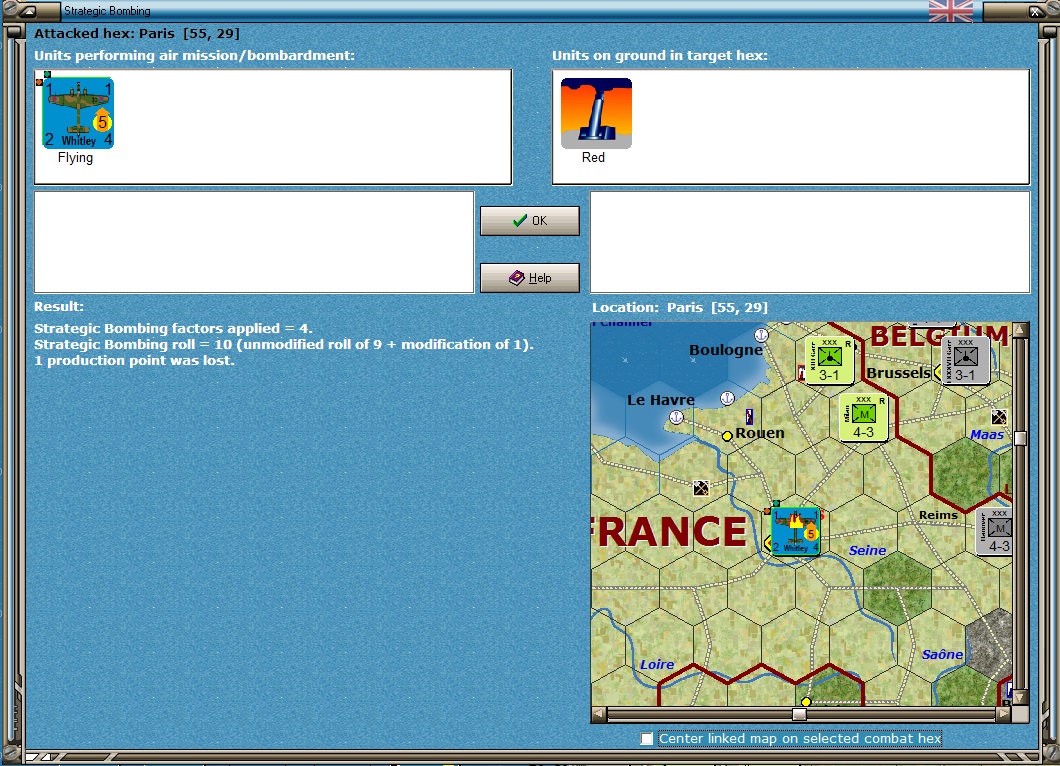1060x766 pixels.
Task: Click the gray 3-1 garrison counter near Brussels
Action: coord(965,361)
